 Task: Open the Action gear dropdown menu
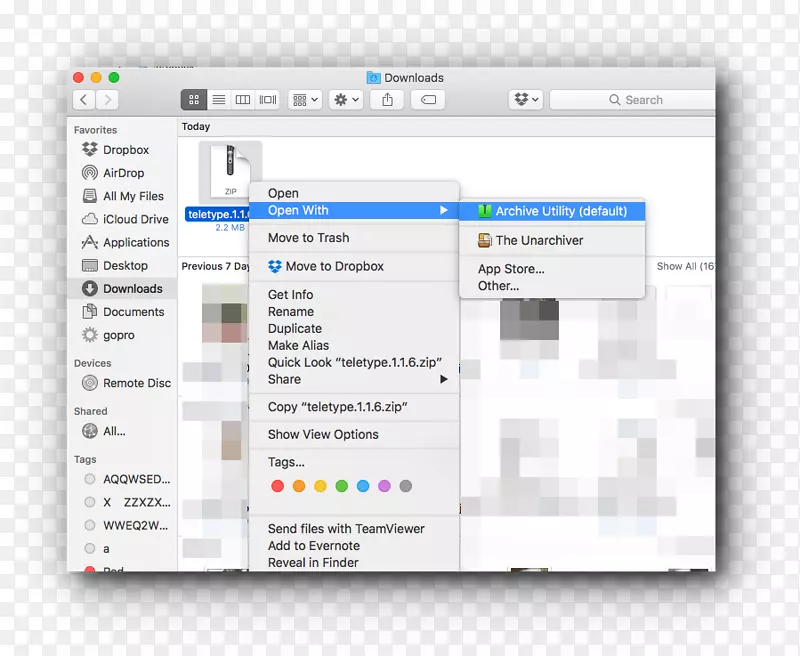pyautogui.click(x=346, y=100)
